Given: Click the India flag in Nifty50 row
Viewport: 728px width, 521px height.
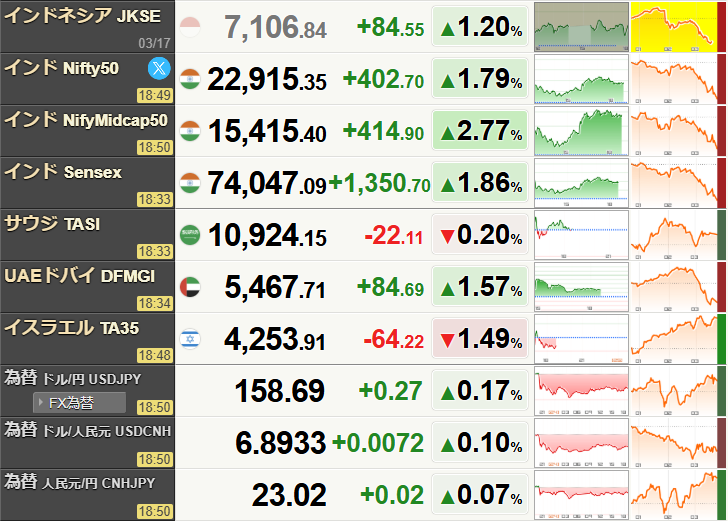Looking at the screenshot, I should pyautogui.click(x=190, y=79).
